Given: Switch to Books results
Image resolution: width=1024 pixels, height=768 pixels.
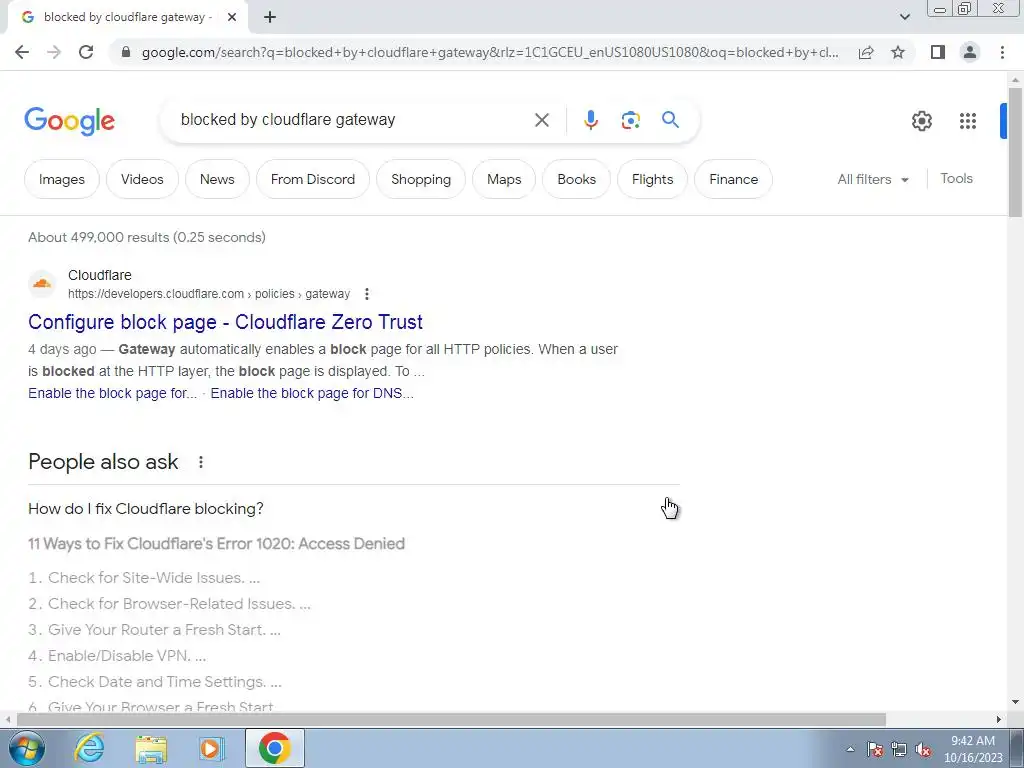Looking at the screenshot, I should point(576,179).
